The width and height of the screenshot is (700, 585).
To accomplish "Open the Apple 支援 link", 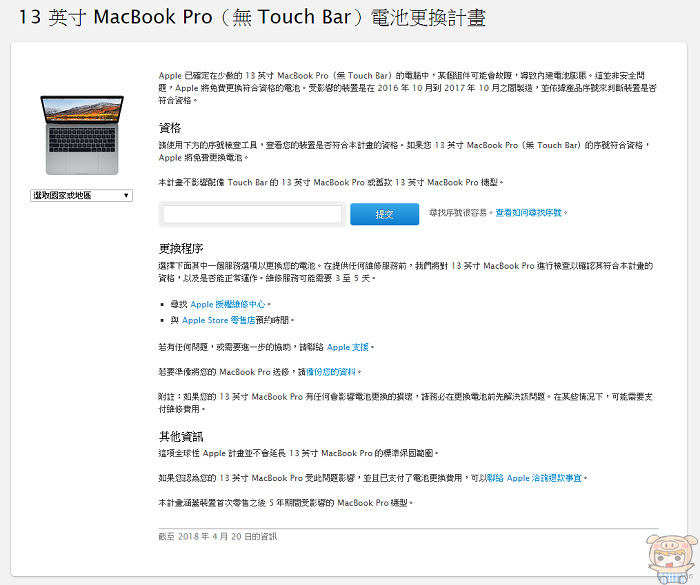I will [348, 347].
